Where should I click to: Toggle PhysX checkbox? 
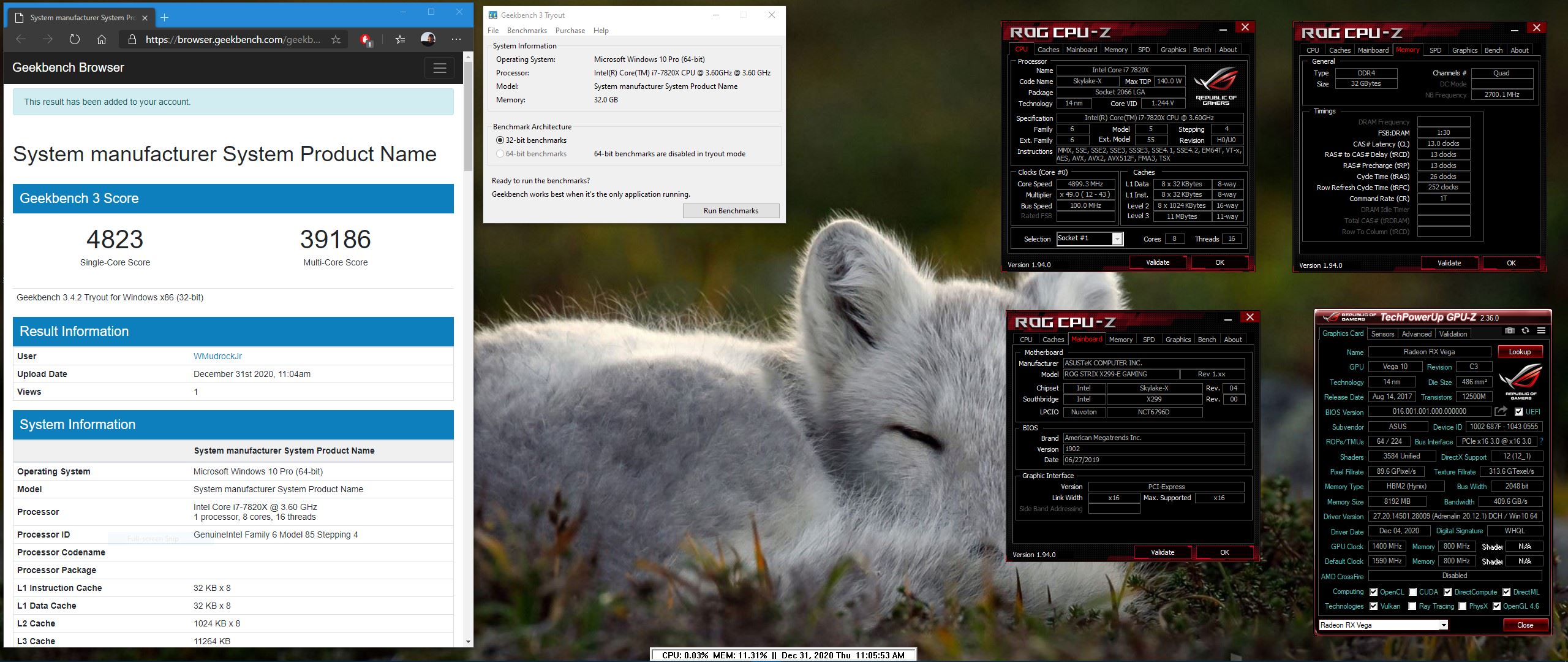pos(1463,606)
